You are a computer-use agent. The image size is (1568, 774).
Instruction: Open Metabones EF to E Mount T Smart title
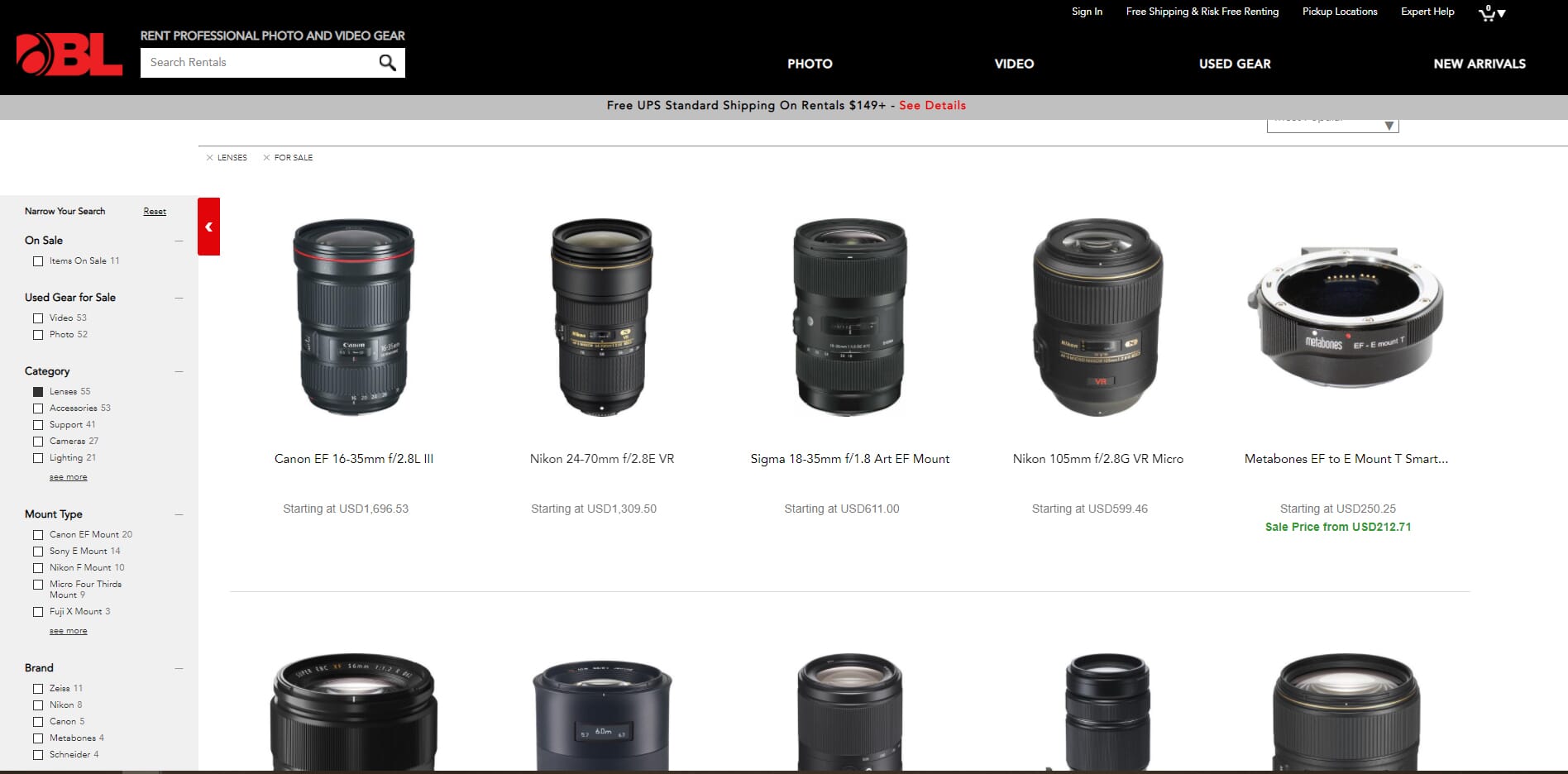tap(1346, 459)
